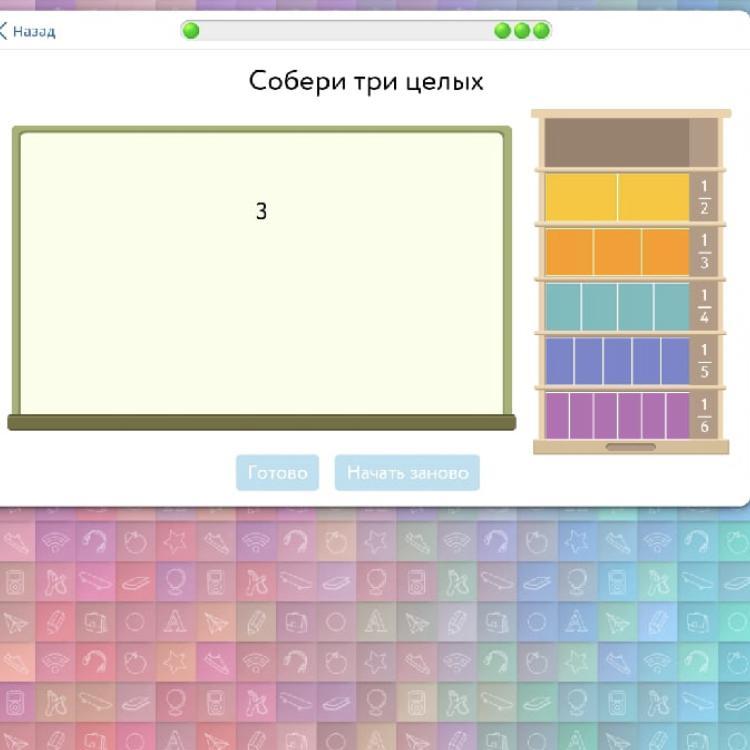
Task: Select the leftmost purple one-sixth block
Action: (x=557, y=416)
